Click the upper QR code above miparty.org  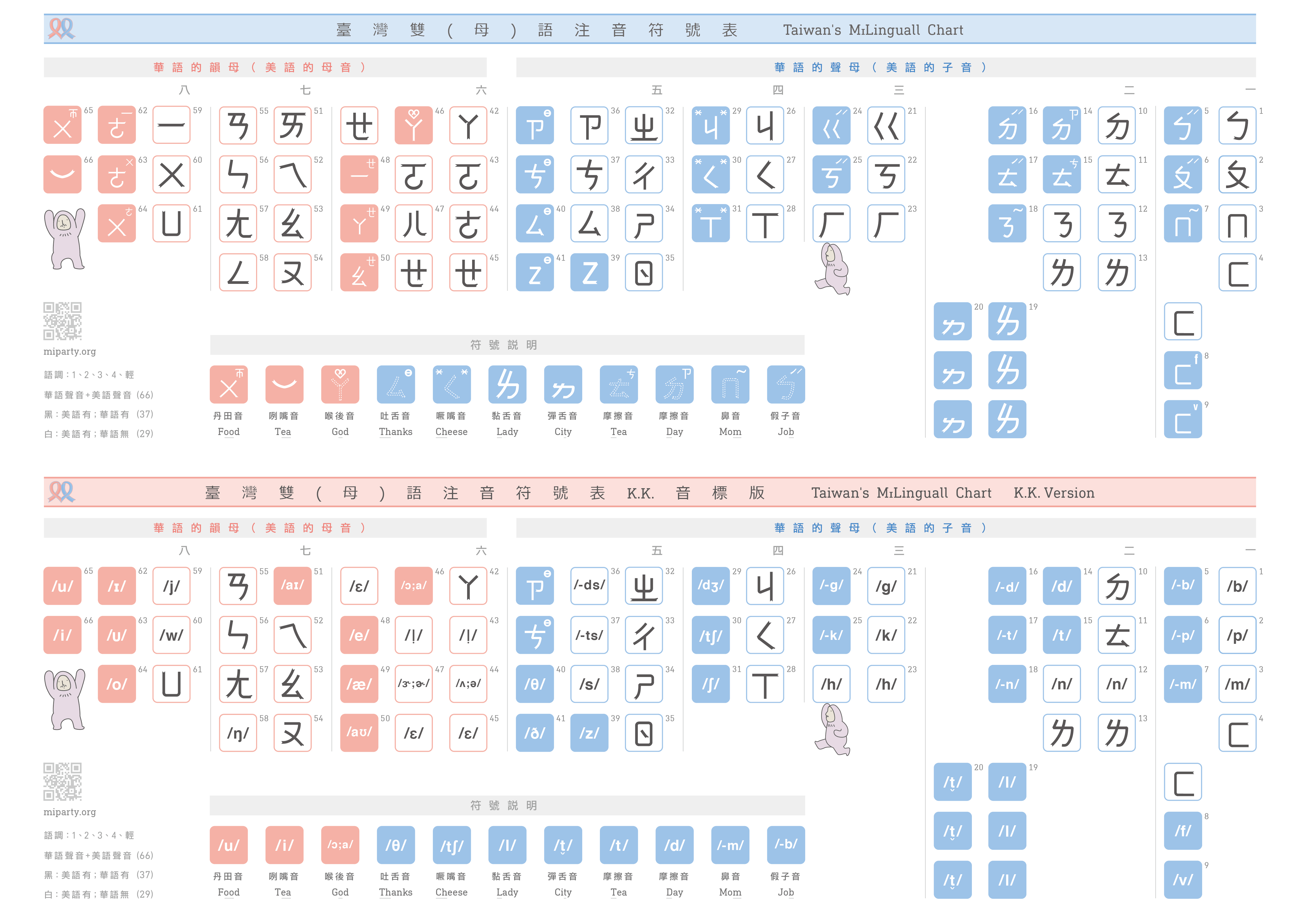click(x=63, y=321)
